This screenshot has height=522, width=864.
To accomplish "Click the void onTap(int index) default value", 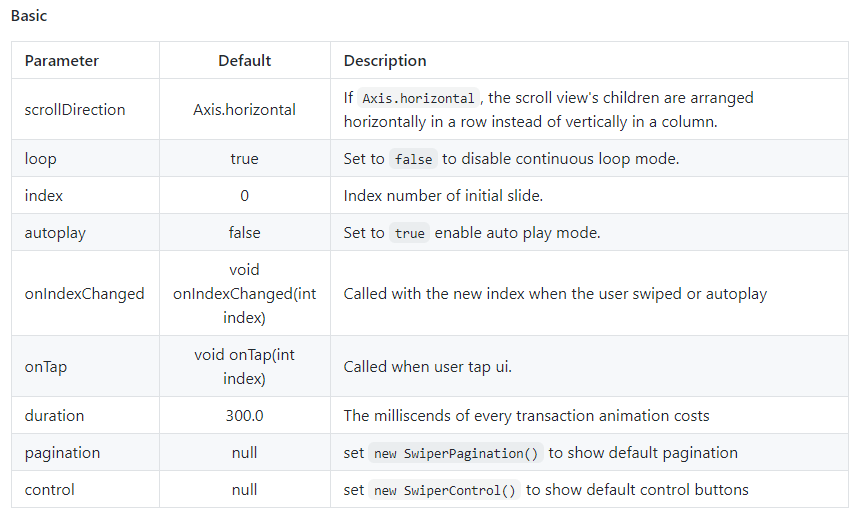I will tap(244, 367).
